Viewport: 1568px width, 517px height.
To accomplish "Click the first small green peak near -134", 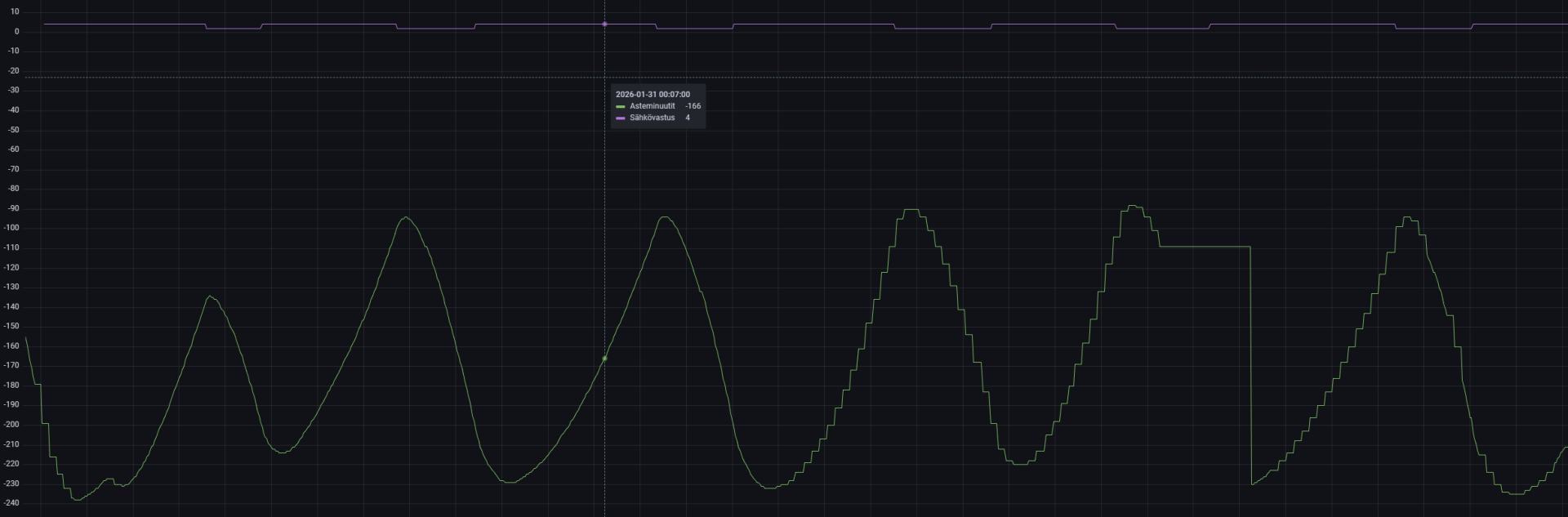I will (210, 296).
